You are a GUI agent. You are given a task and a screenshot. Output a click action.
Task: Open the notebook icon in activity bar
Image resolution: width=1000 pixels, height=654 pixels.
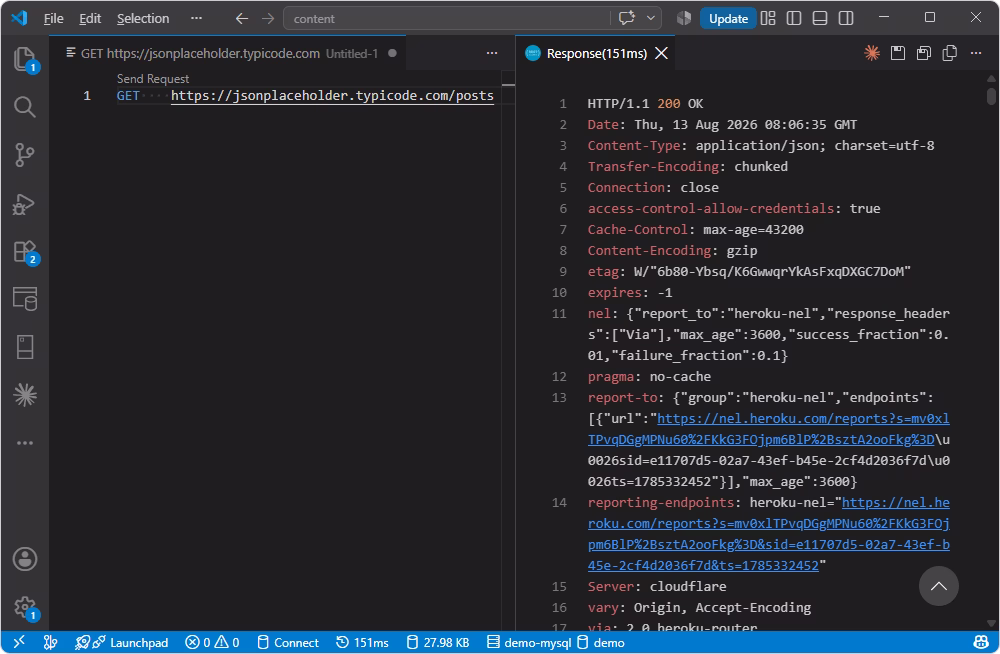coord(24,347)
